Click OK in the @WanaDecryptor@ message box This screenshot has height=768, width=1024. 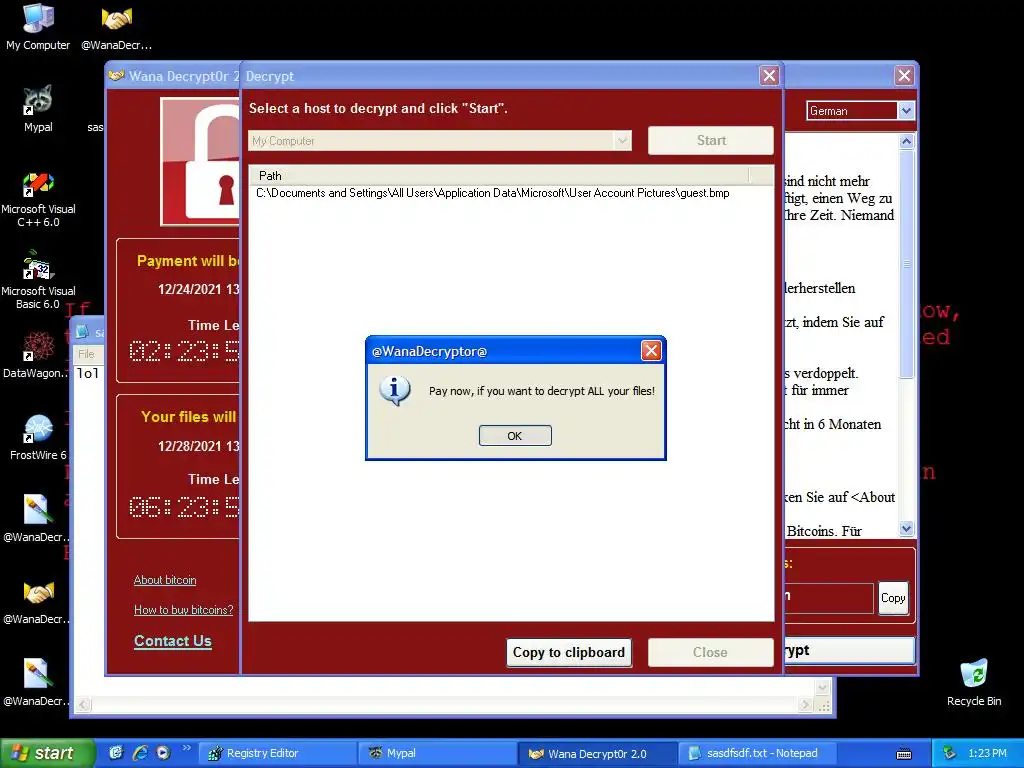515,436
